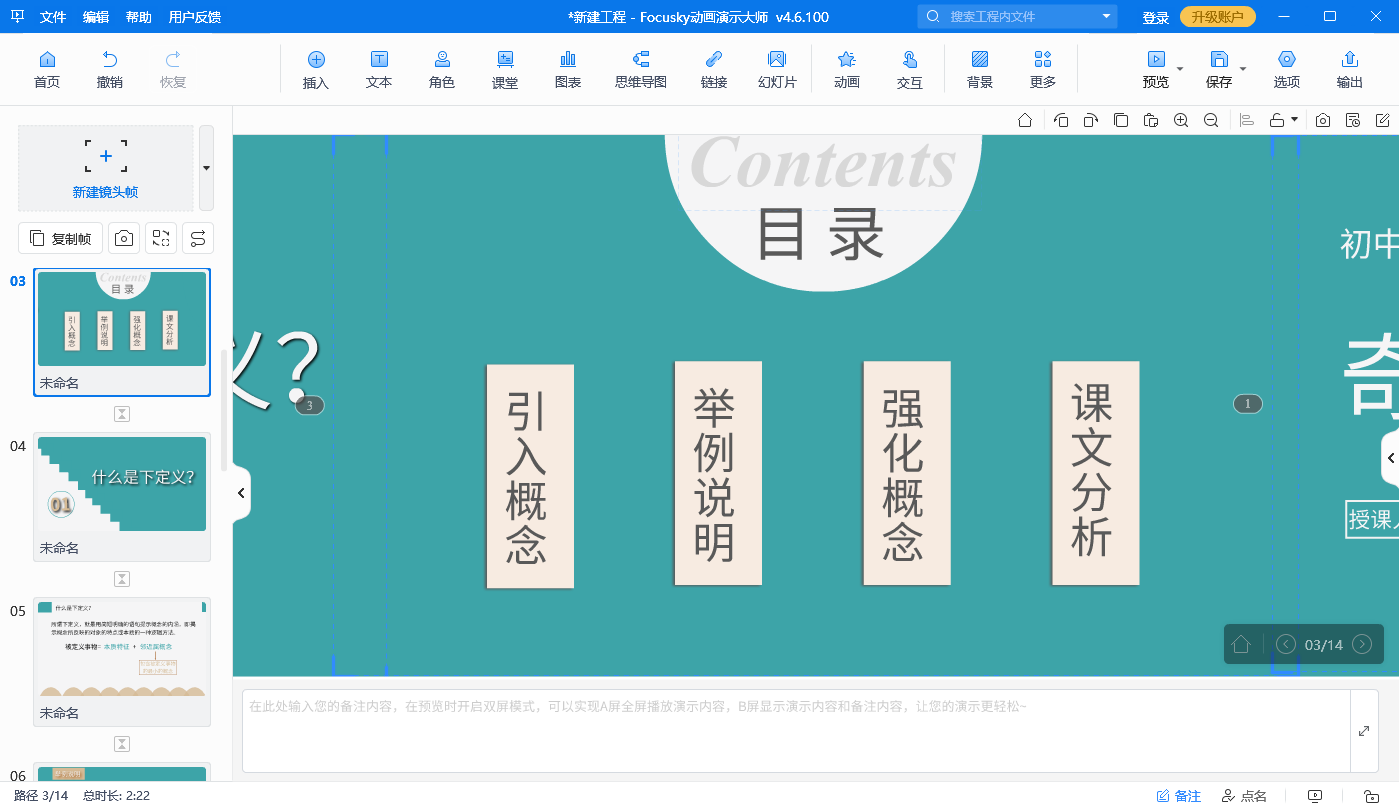This screenshot has width=1399, height=807.
Task: Expand the 保存 save dropdown arrow
Action: coord(1243,69)
